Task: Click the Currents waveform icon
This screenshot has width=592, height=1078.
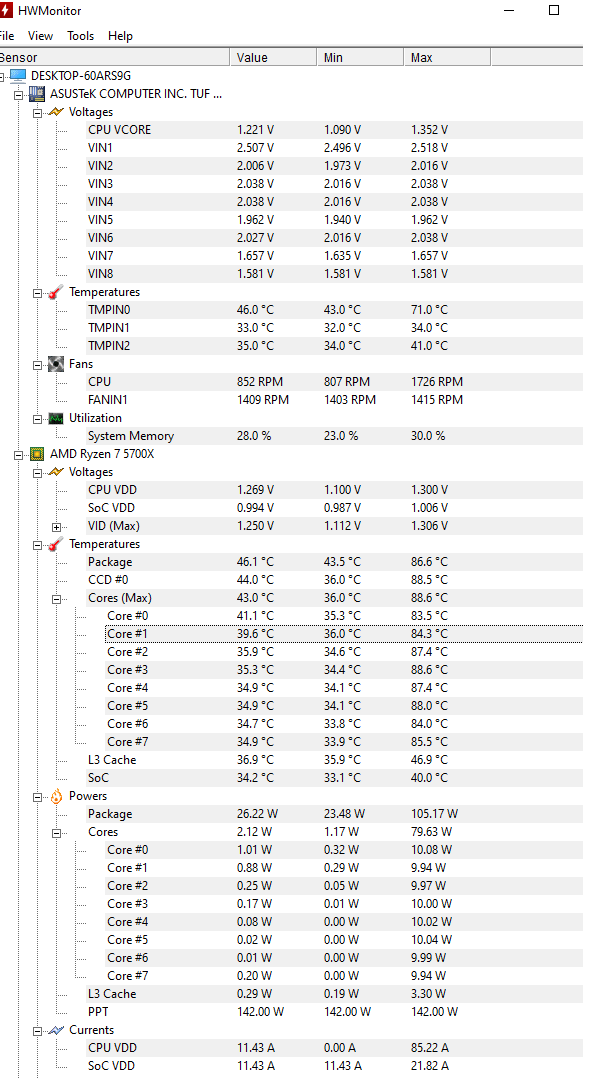Action: click(x=56, y=1030)
